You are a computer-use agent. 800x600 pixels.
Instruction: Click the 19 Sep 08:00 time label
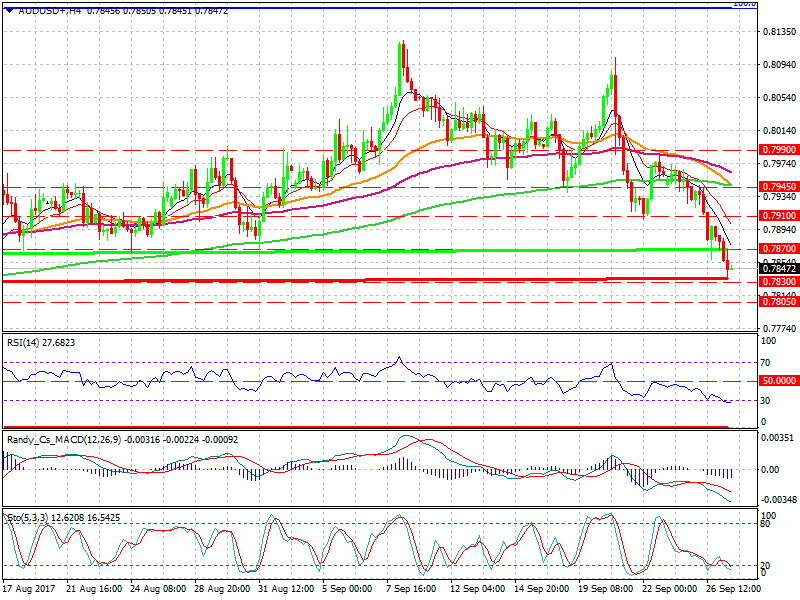point(603,590)
